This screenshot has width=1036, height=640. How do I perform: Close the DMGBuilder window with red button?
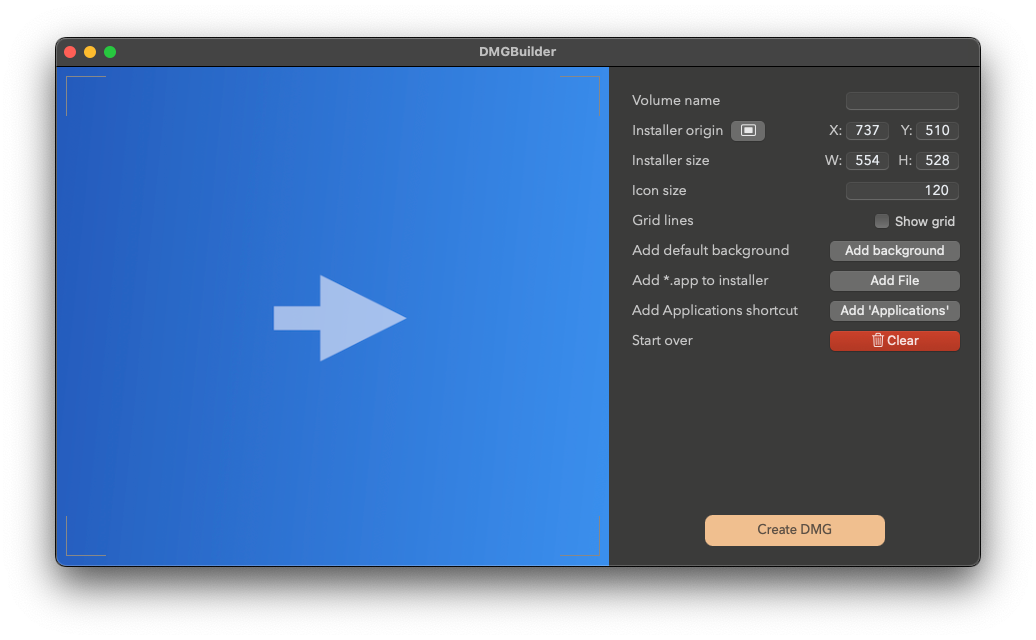coord(70,52)
